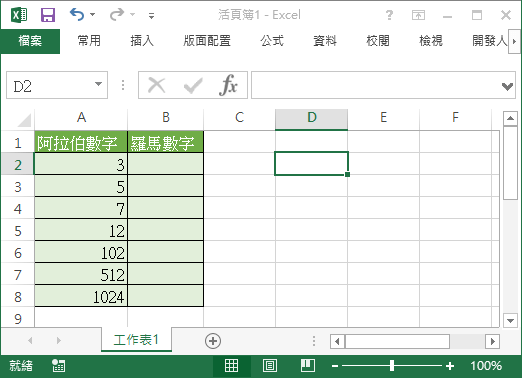522x378 pixels.
Task: Switch to the 資料 ribbon tab
Action: pyautogui.click(x=325, y=41)
